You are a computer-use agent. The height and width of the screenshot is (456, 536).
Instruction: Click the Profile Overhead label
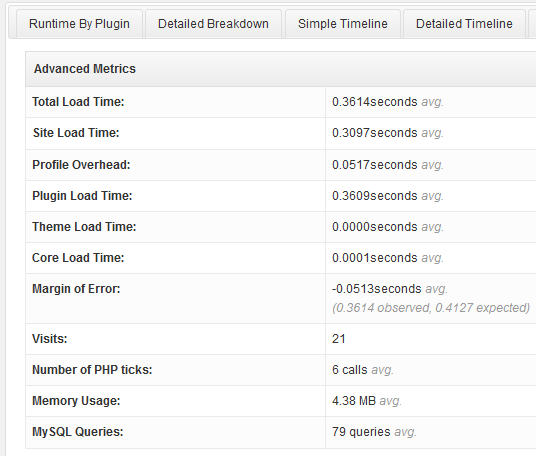pos(81,165)
